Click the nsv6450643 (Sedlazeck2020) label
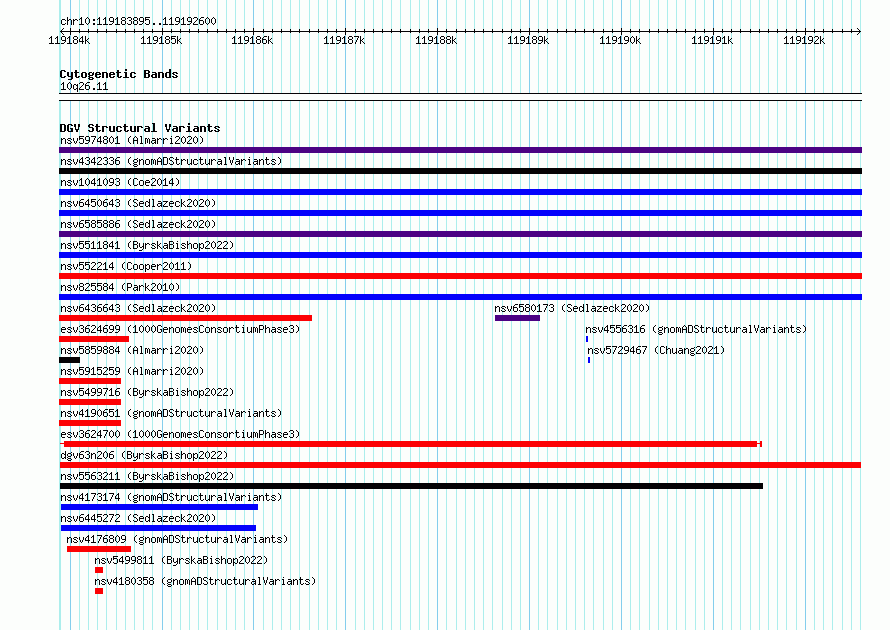The image size is (890, 630). [138, 203]
